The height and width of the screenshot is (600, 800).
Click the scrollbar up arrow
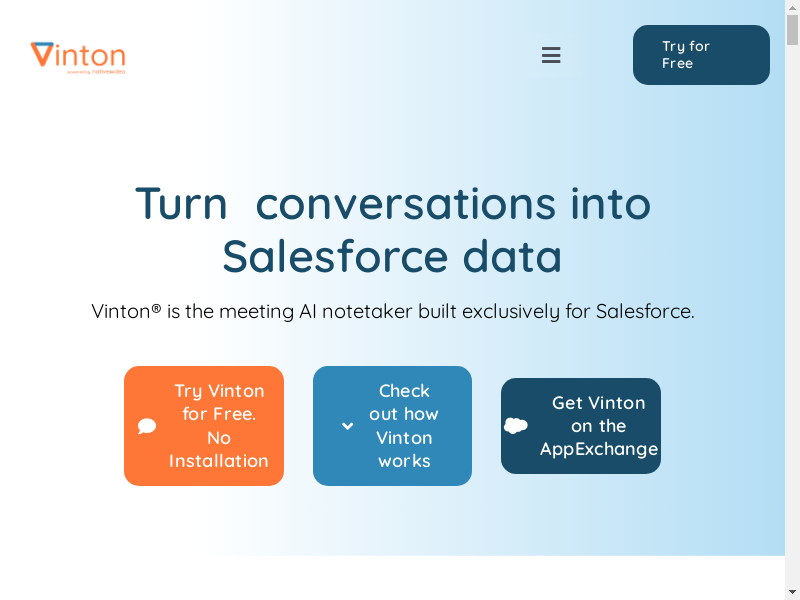click(792, 8)
